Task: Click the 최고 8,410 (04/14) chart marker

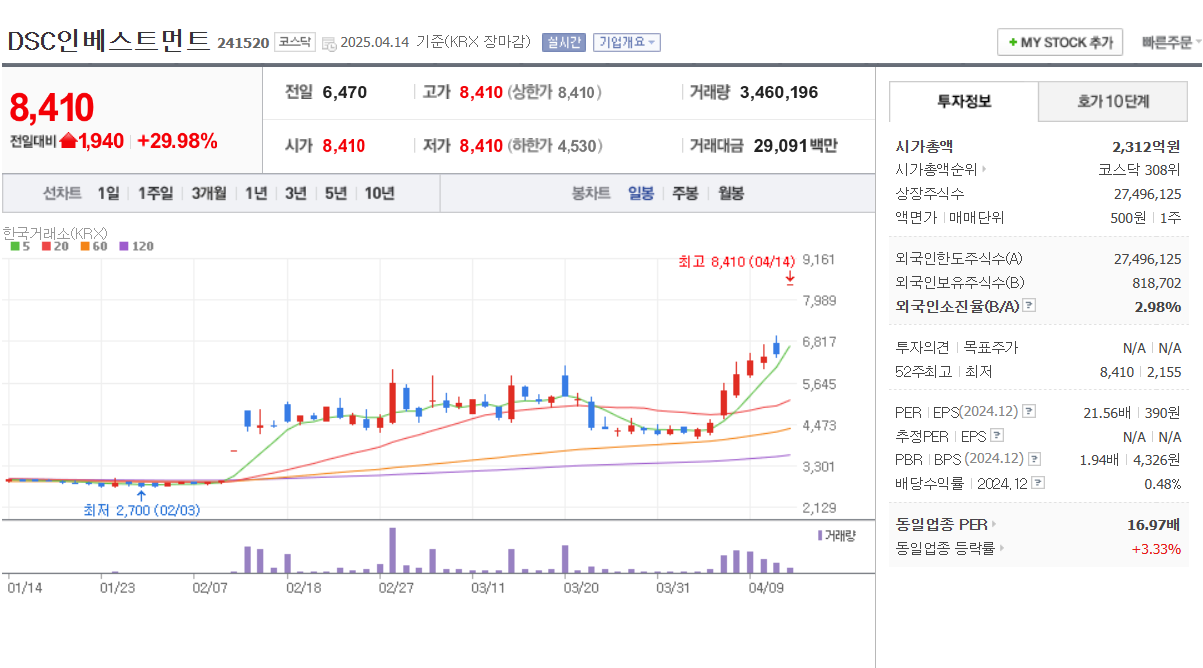Action: (x=736, y=262)
